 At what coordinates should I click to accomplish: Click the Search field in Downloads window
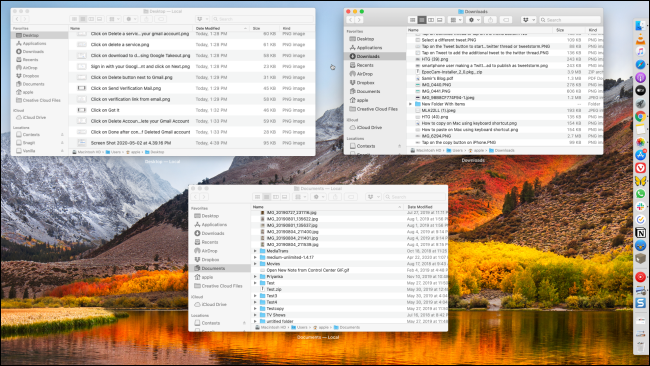(570, 20)
